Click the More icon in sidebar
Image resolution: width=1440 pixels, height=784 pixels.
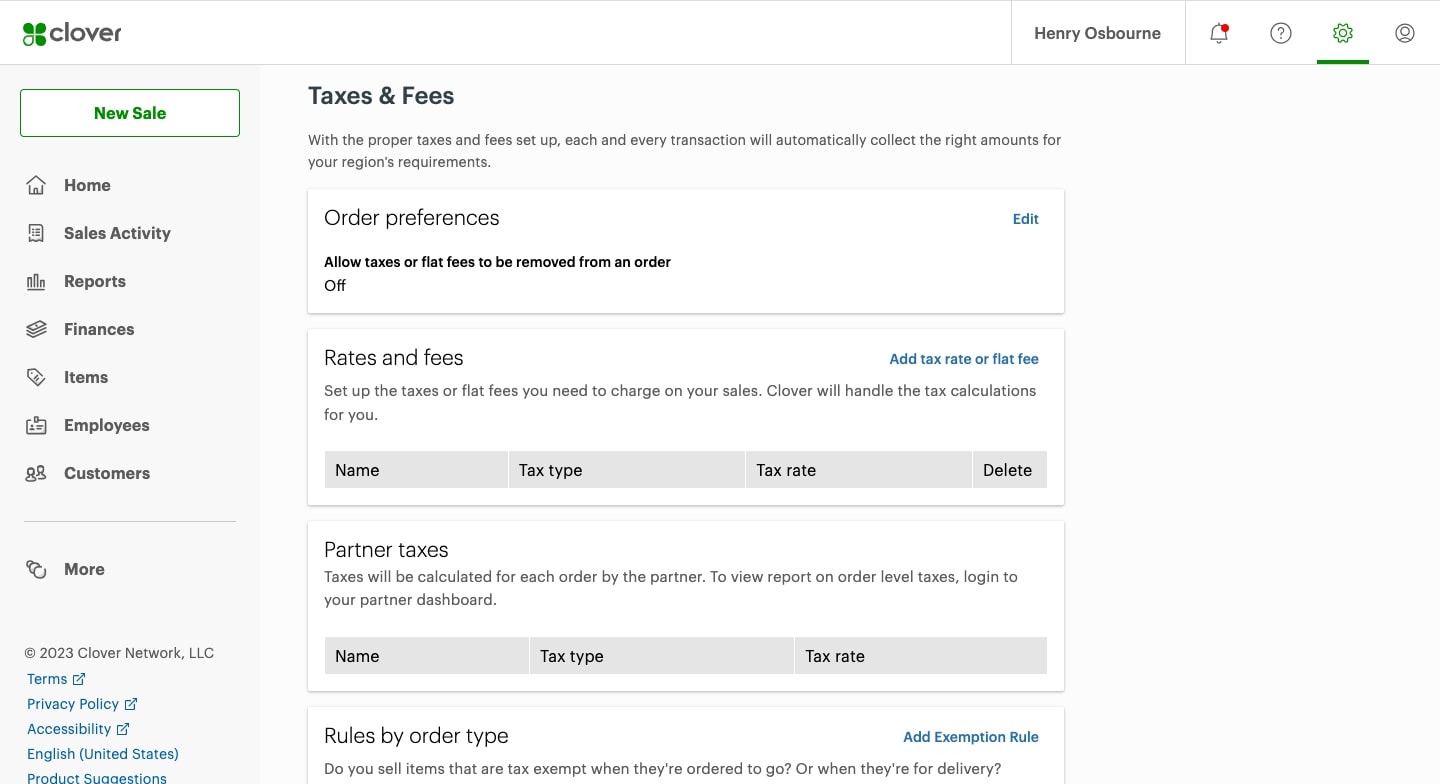click(36, 569)
